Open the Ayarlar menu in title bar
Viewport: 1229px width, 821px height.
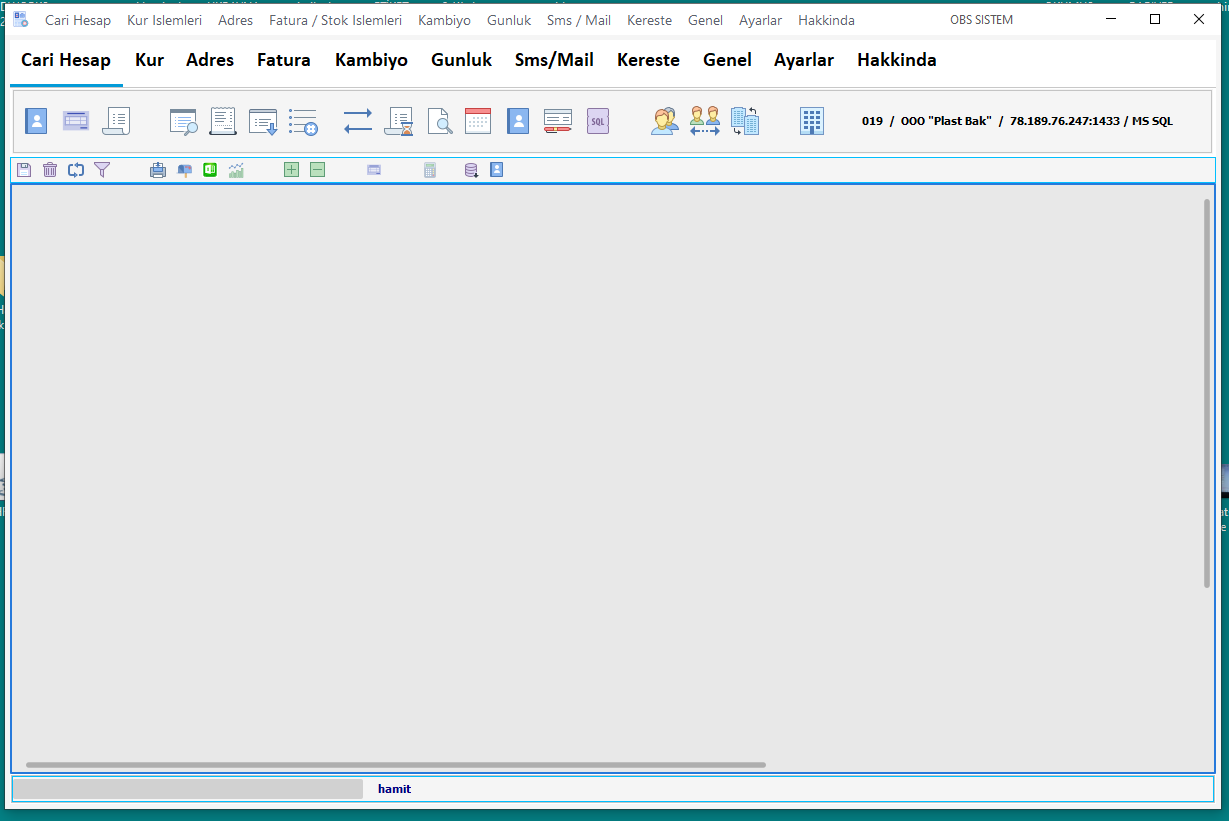(x=760, y=20)
